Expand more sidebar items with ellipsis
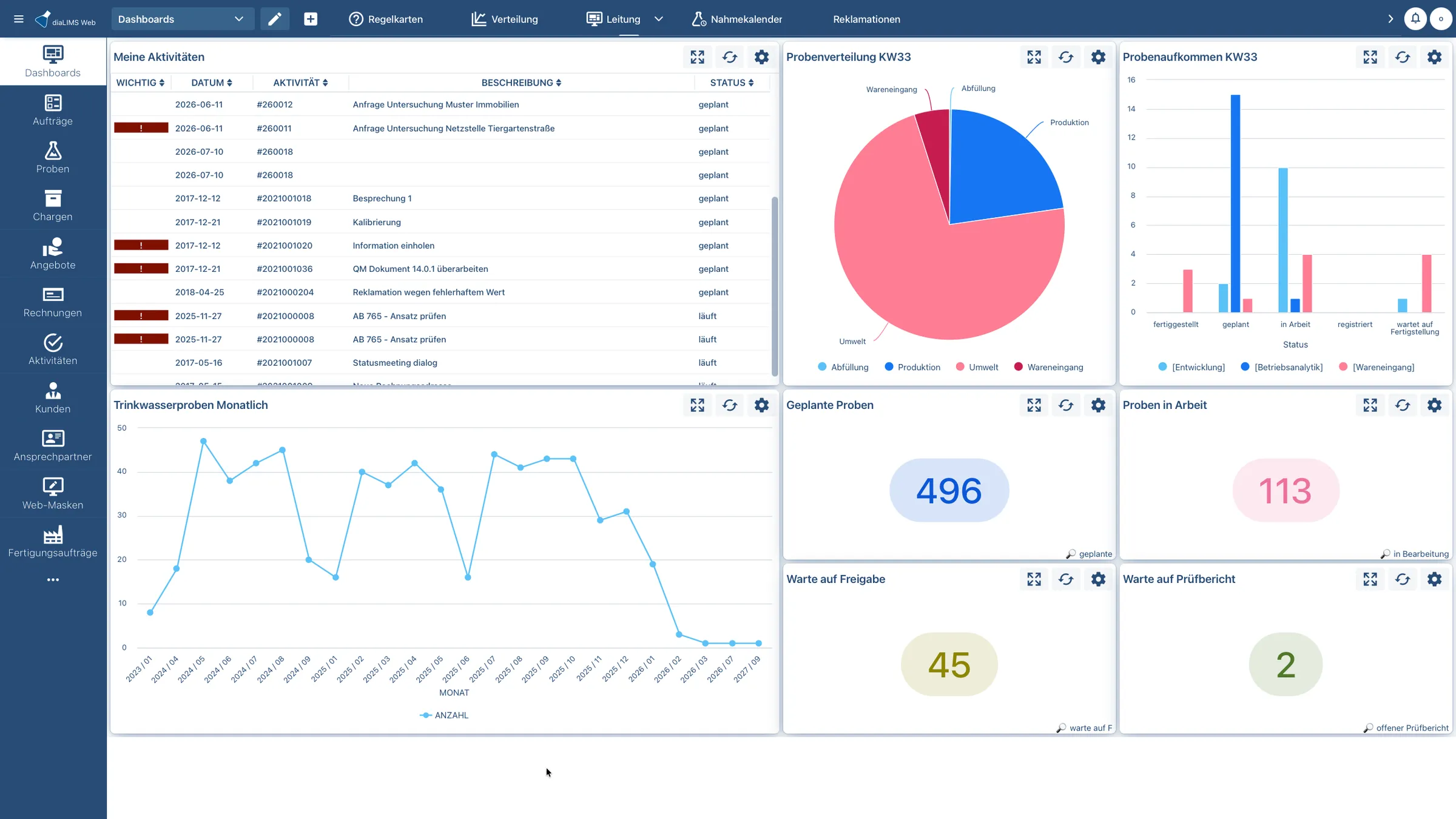 53,580
